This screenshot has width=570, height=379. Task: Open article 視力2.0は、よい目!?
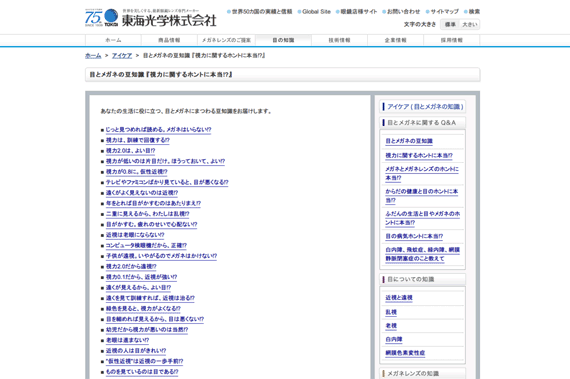click(x=131, y=151)
